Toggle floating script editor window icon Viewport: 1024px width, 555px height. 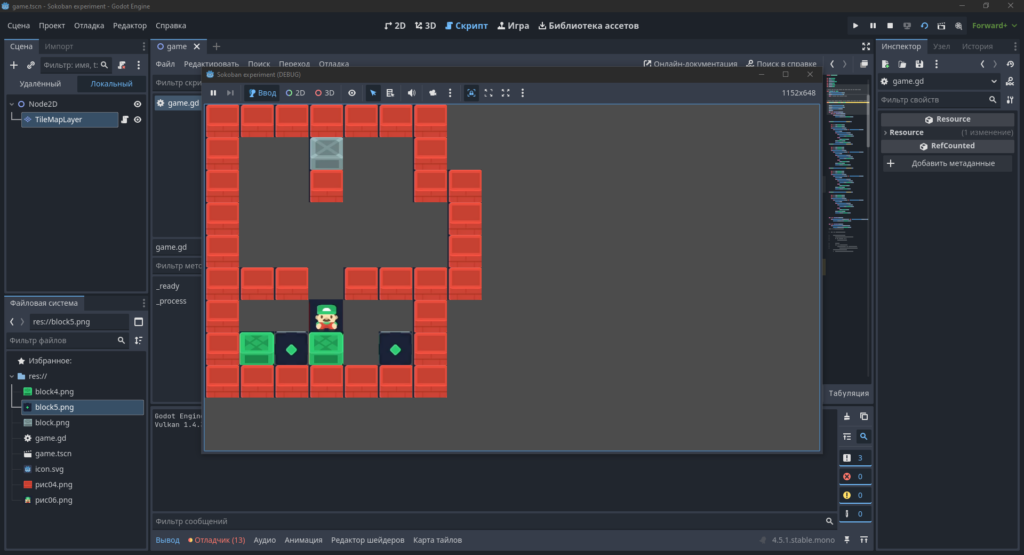pos(864,64)
